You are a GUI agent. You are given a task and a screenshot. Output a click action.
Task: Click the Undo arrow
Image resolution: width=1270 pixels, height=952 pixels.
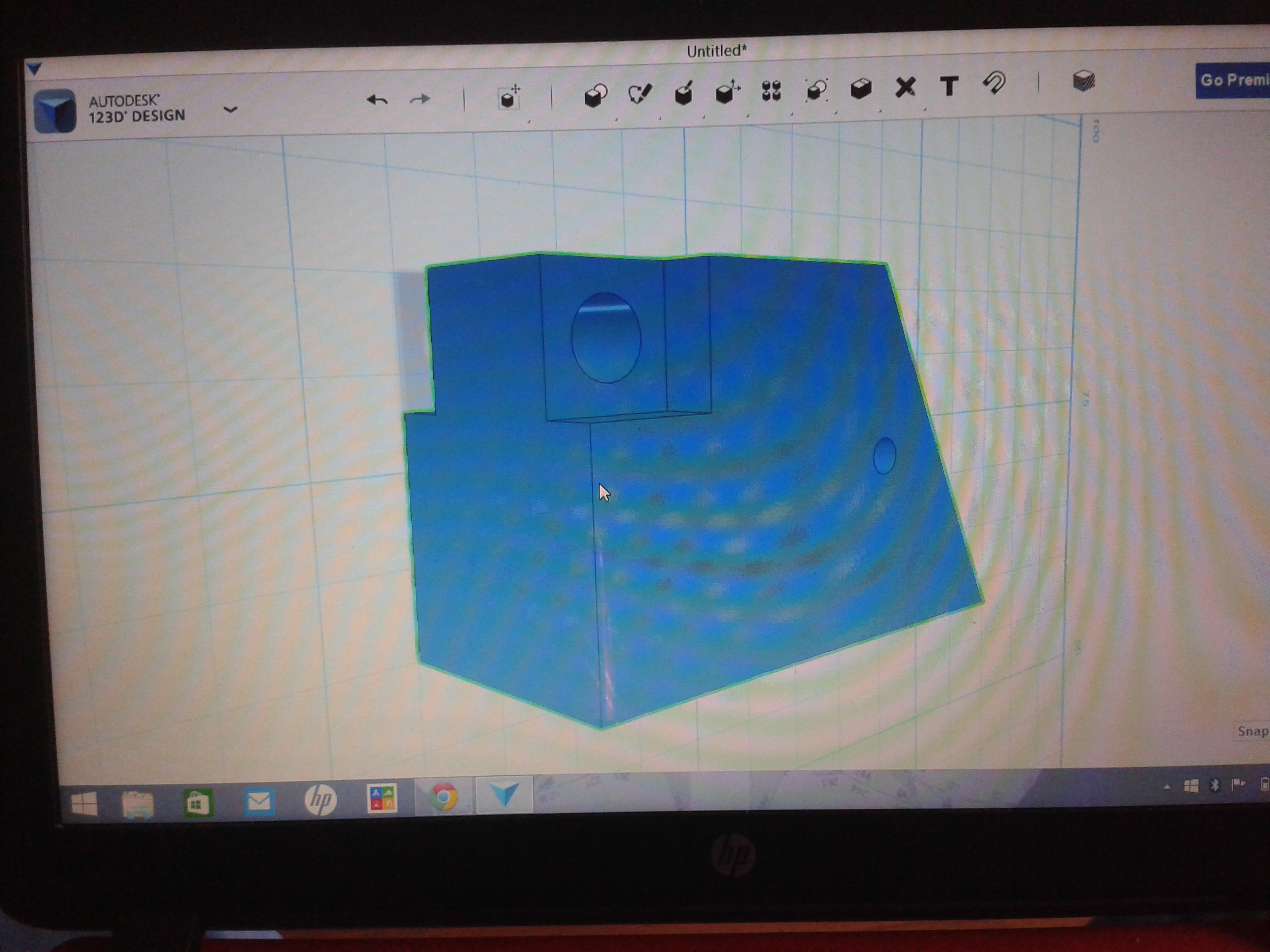coord(377,100)
